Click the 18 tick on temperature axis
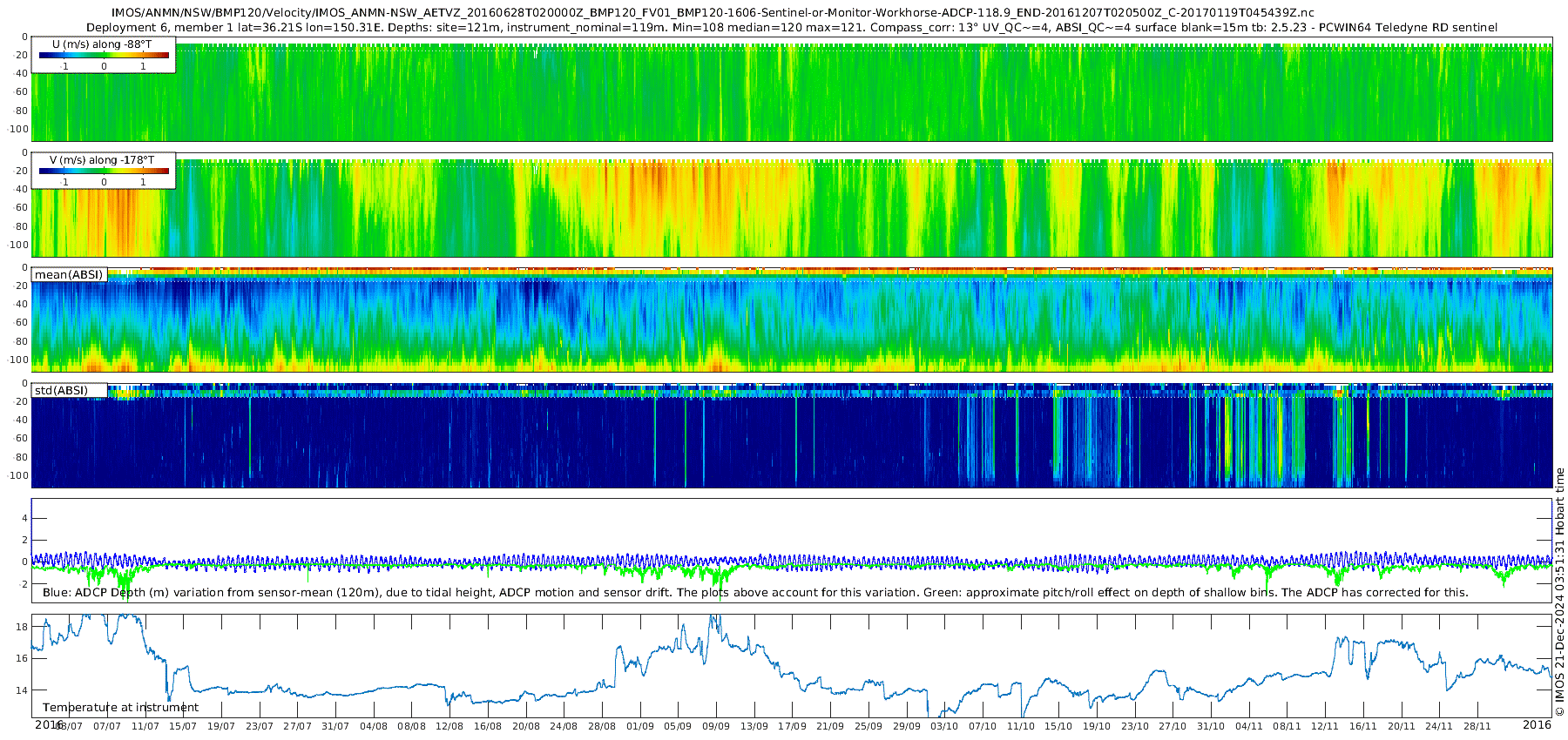Viewport: 1568px width, 740px height. tap(22, 627)
